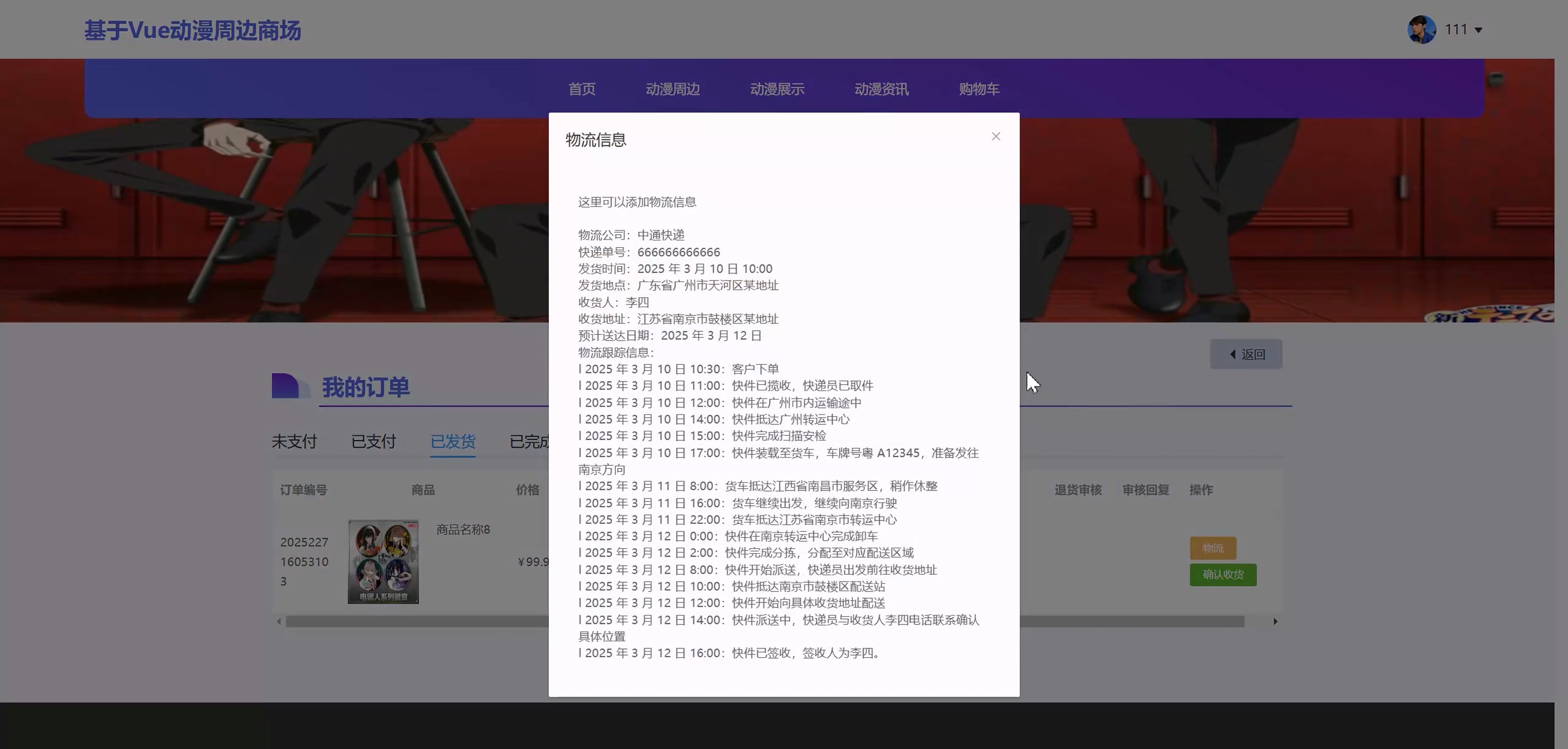1568x749 pixels.
Task: Select the 已发货 orders tab
Action: 452,441
